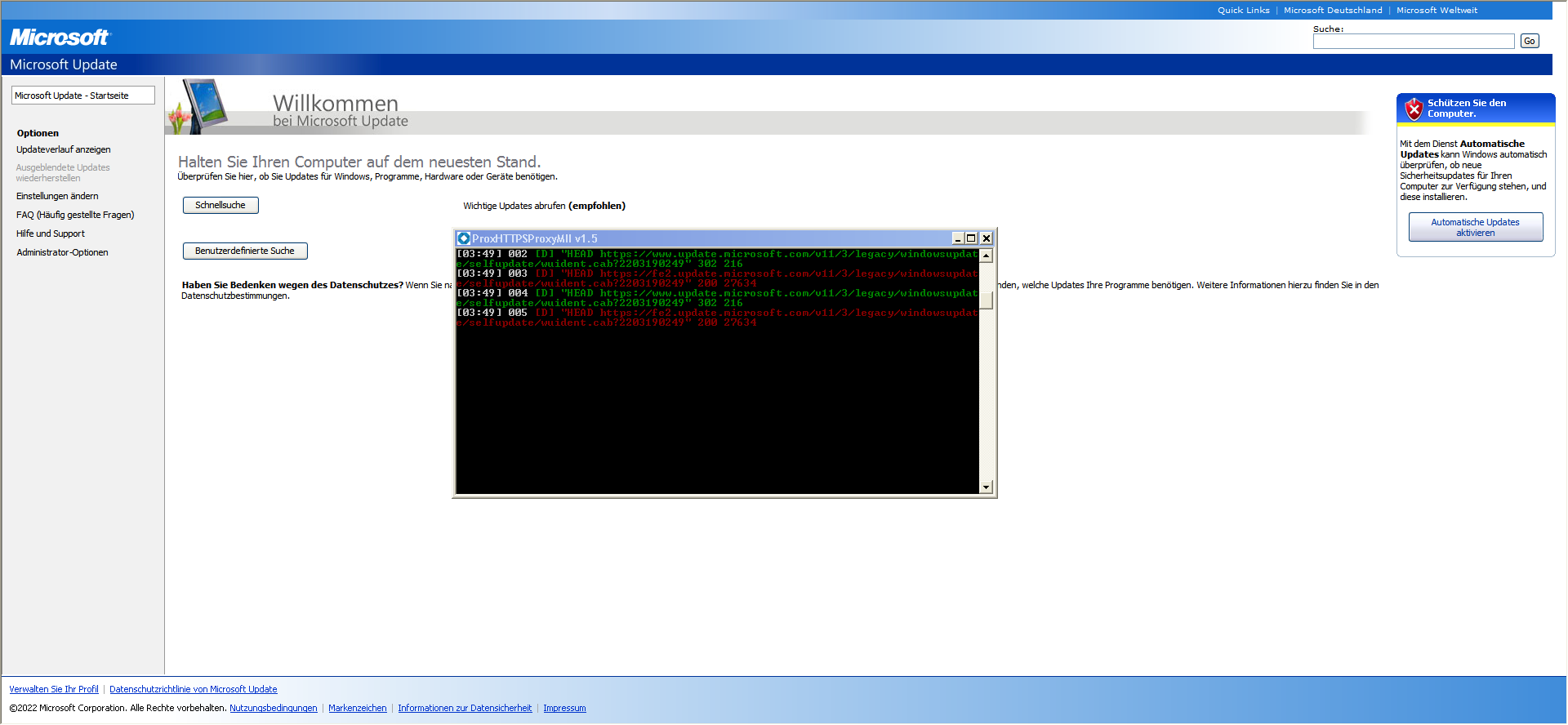Click the Go search button
The width and height of the screenshot is (1568, 725).
1530,41
